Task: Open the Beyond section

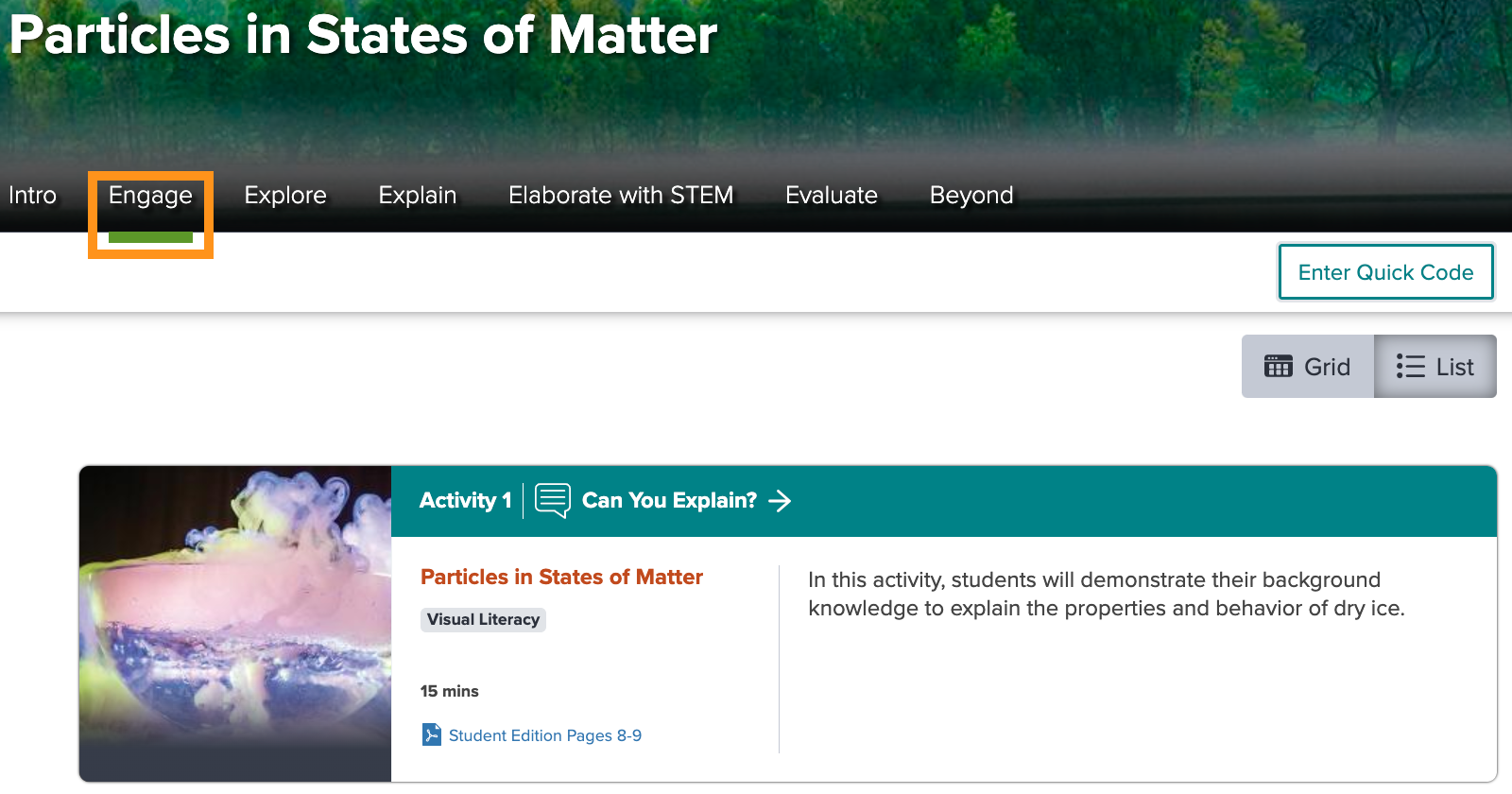Action: tap(971, 195)
